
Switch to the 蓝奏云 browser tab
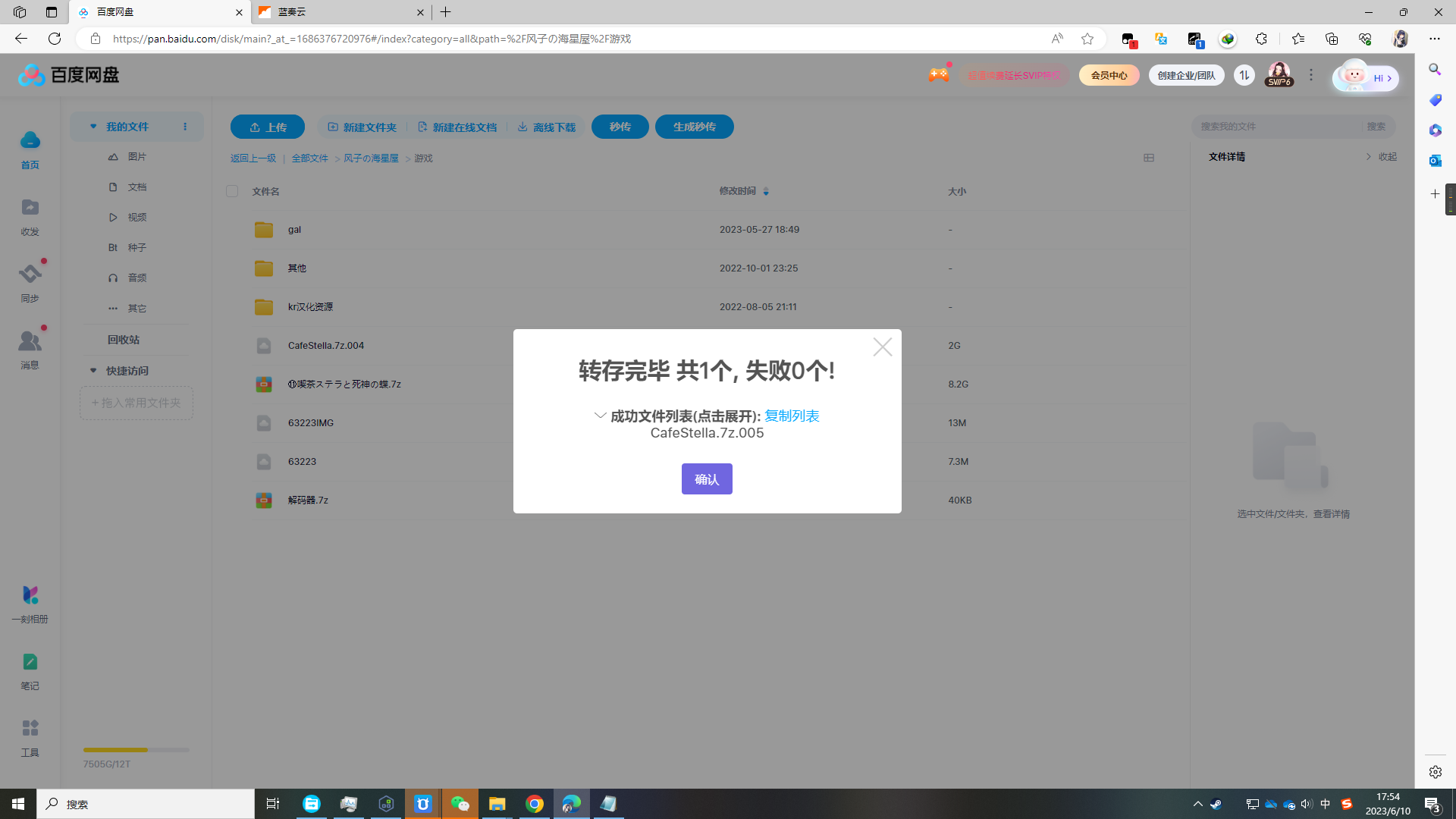tap(340, 12)
